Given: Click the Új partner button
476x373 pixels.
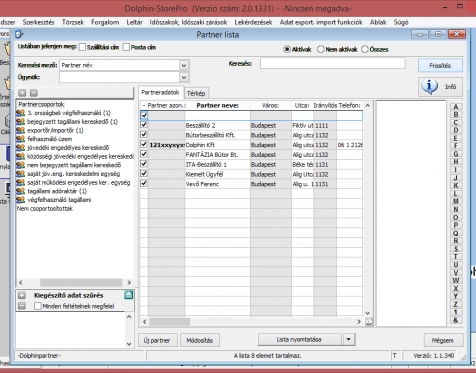Looking at the screenshot, I should click(157, 340).
